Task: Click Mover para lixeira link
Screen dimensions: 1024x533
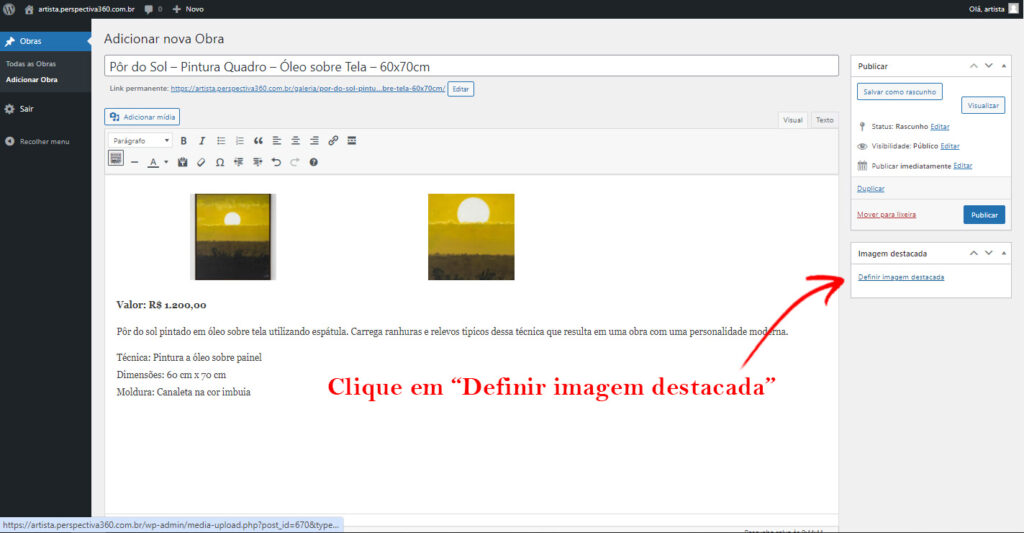Action: [x=886, y=214]
